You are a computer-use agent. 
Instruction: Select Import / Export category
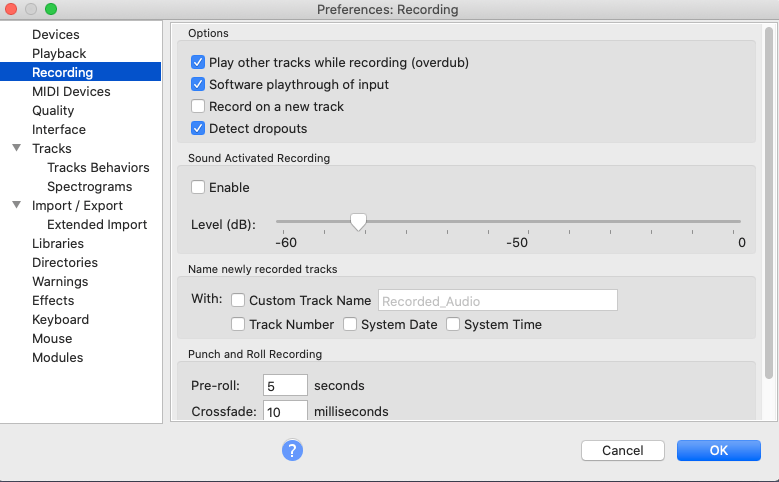(77, 205)
